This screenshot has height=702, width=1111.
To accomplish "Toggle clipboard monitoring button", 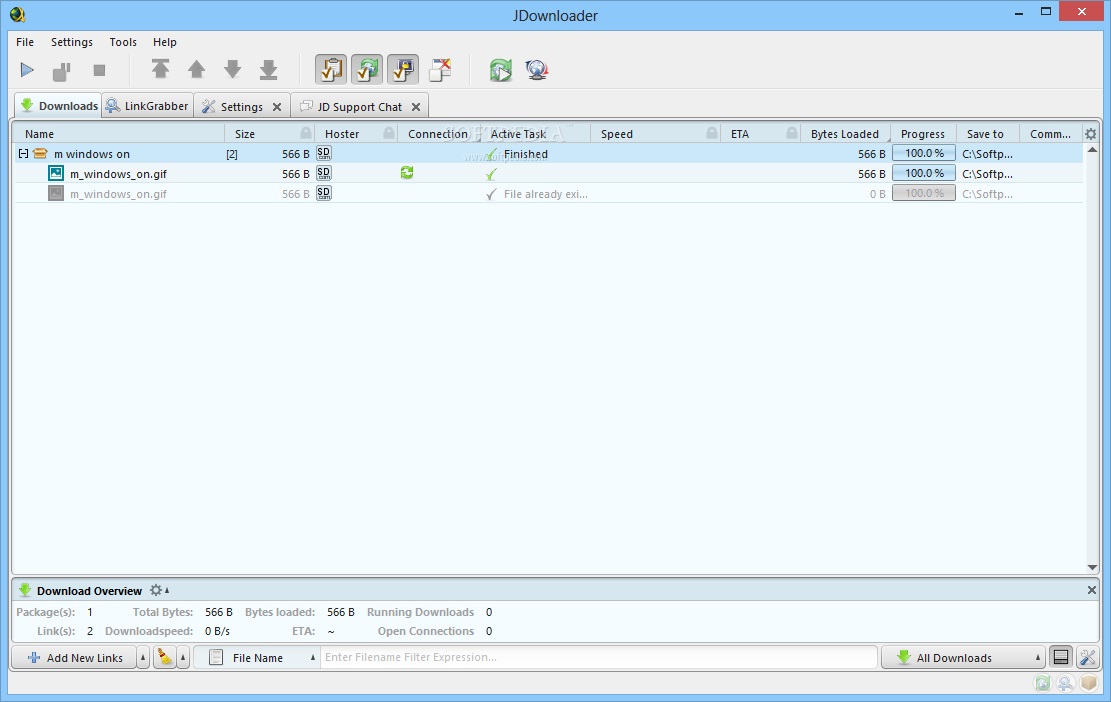I will (x=331, y=69).
